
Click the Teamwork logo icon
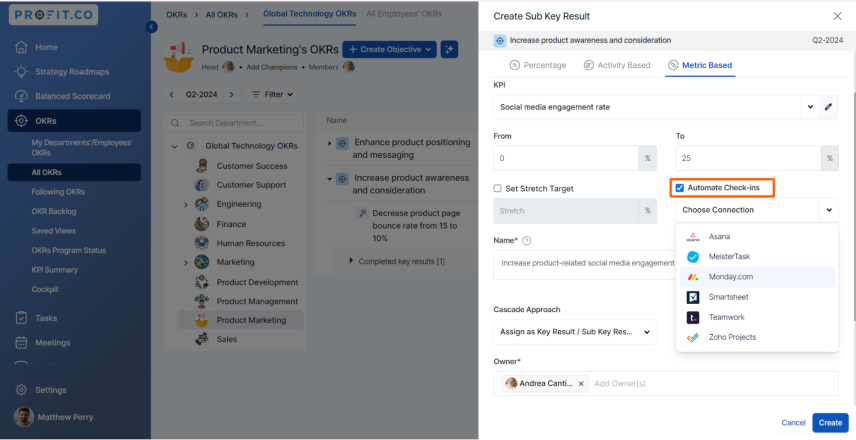(693, 318)
